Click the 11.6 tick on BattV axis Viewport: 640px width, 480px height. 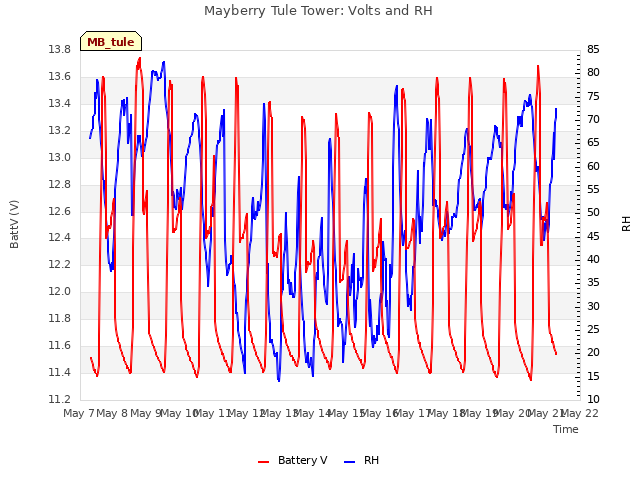[x=59, y=345]
